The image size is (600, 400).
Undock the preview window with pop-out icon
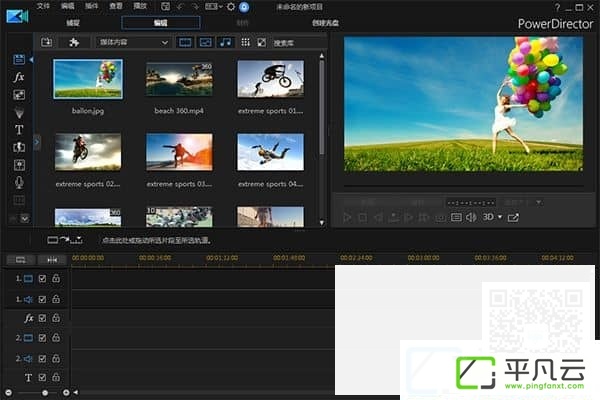513,217
